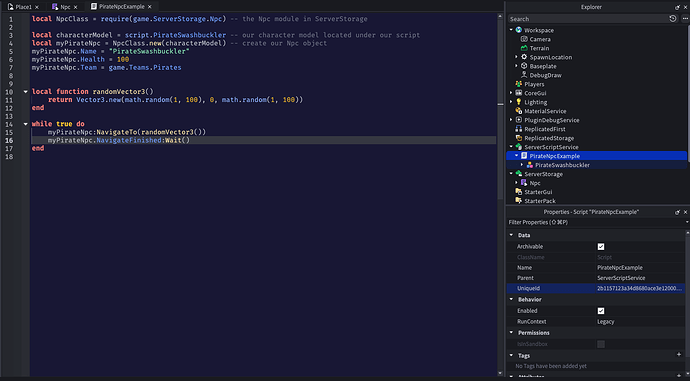This screenshot has width=690, height=381.
Task: Collapse the Permissions properties section
Action: 511,333
